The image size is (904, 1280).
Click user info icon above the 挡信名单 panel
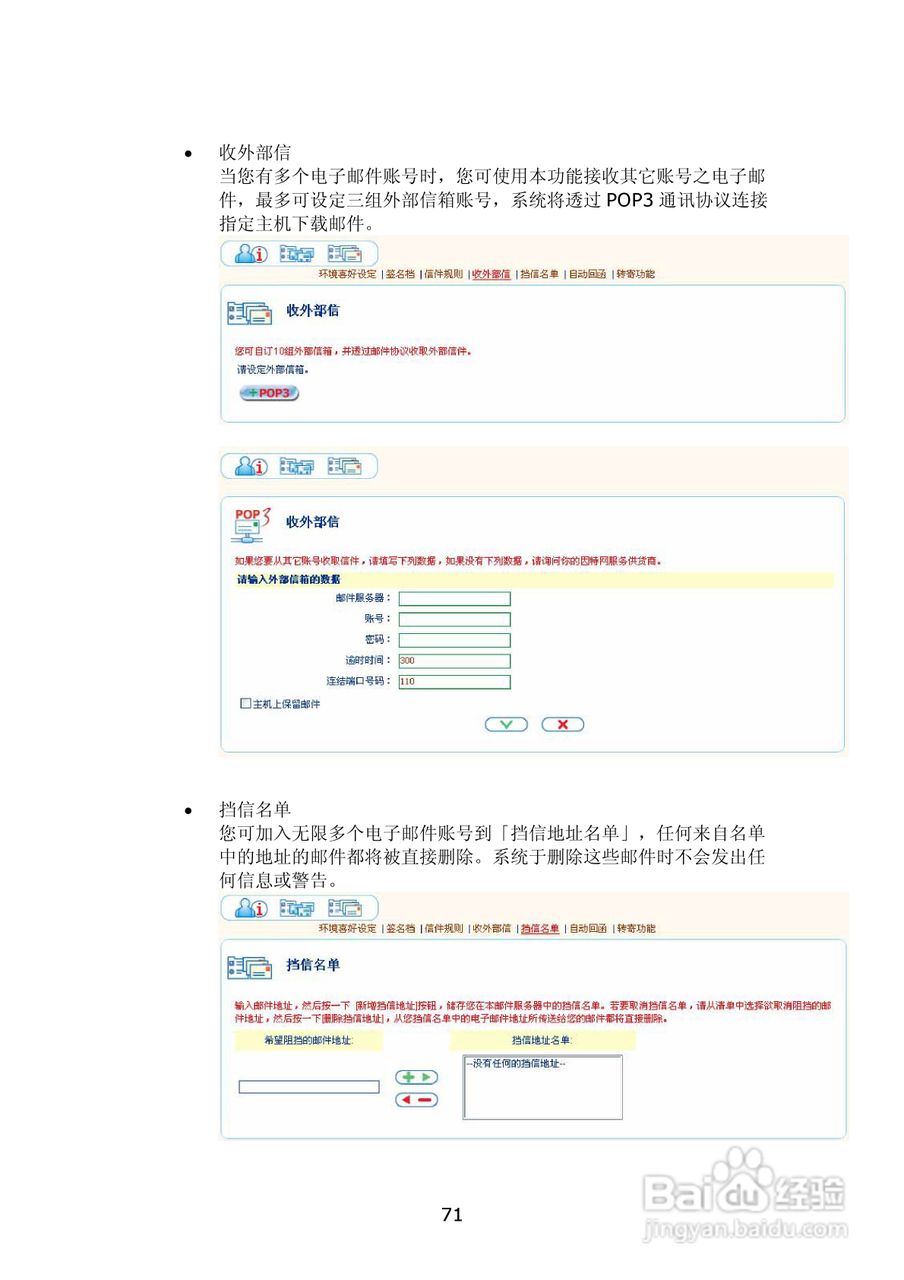coord(250,908)
